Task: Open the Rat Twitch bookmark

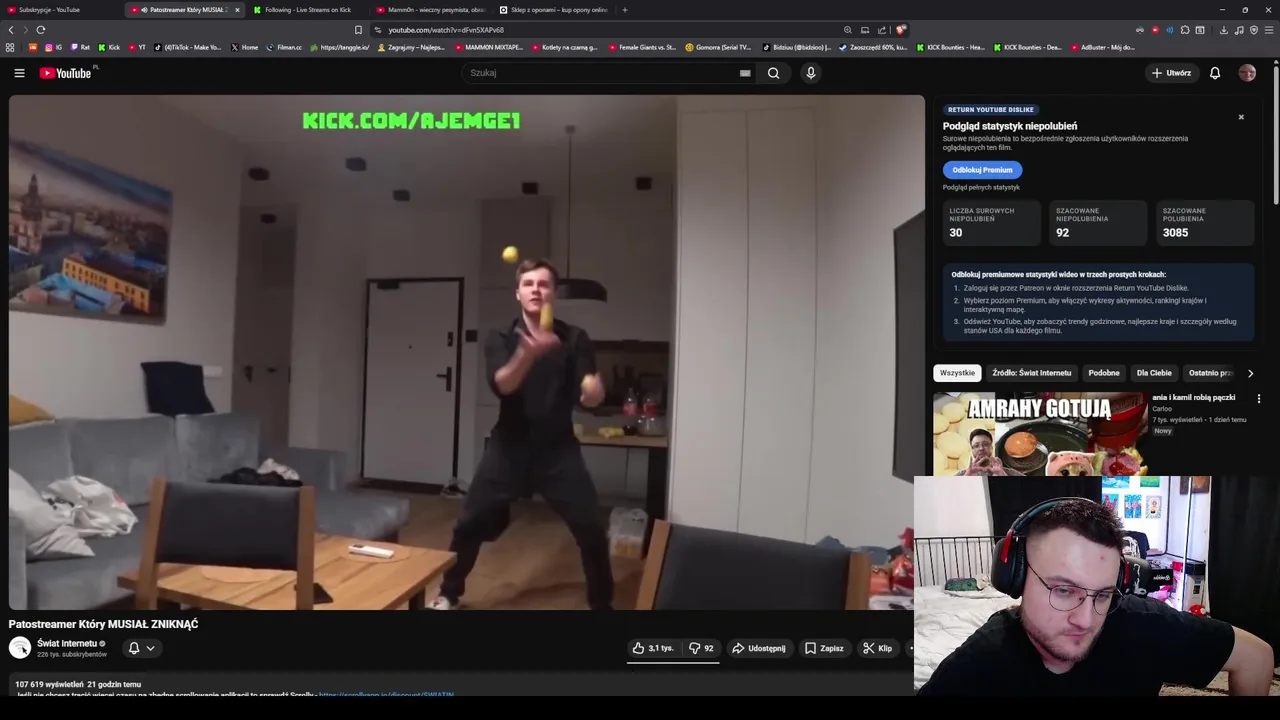Action: [80, 47]
